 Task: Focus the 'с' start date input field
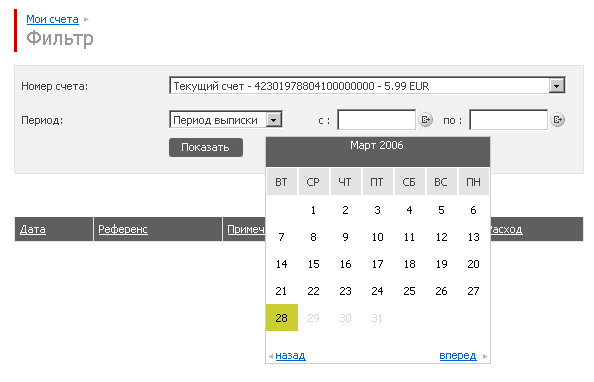click(376, 120)
